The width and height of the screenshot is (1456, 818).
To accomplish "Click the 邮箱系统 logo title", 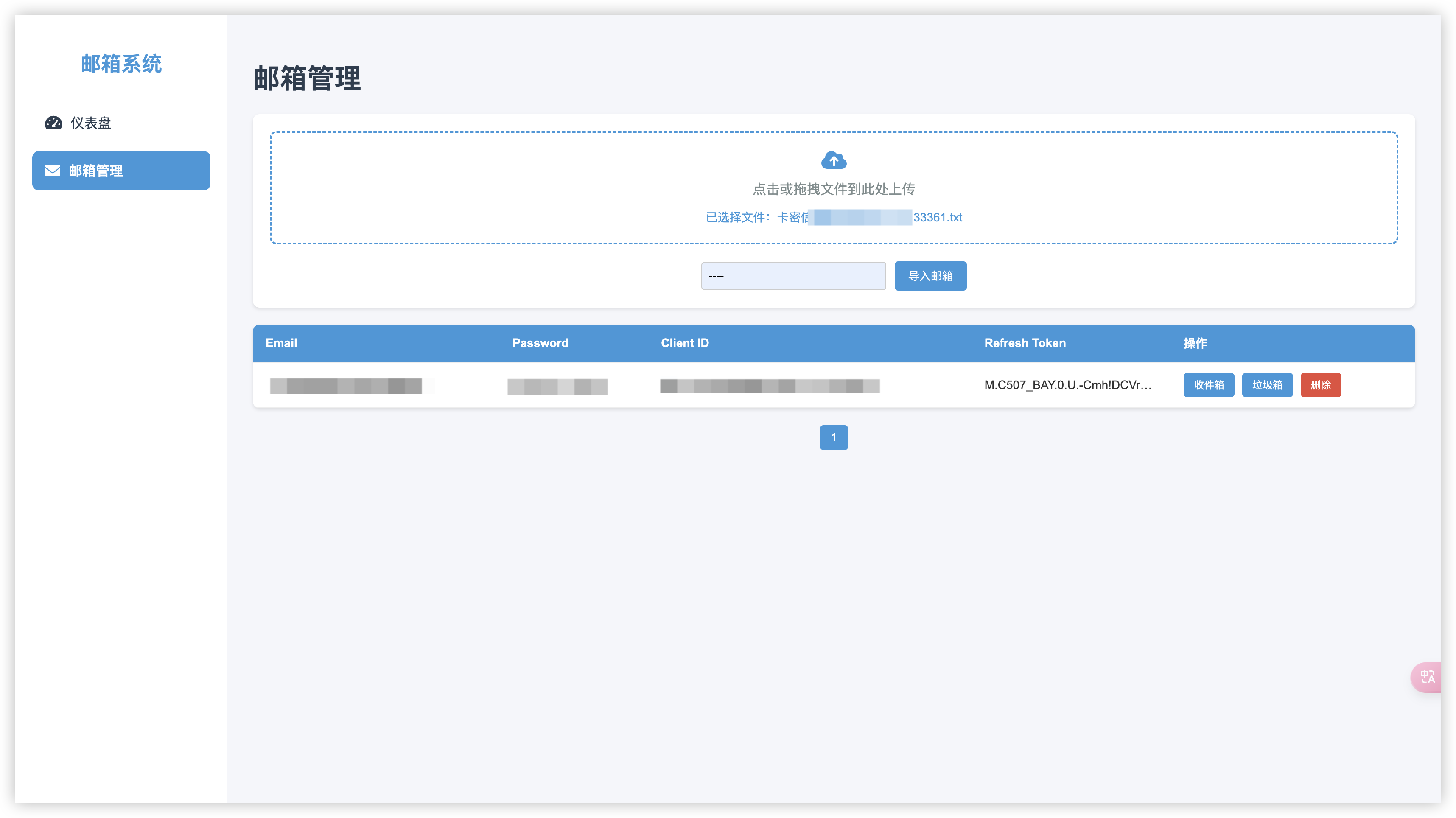I will [x=121, y=64].
